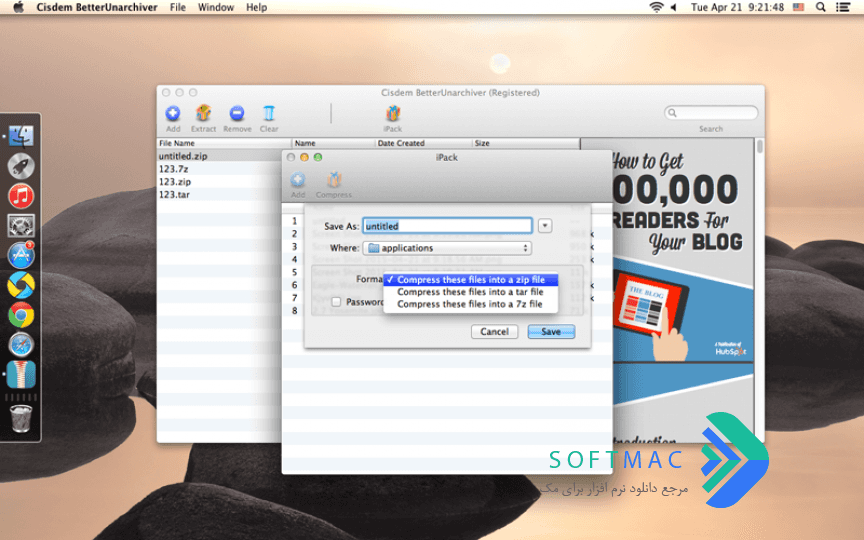Open the iPack tool in main toolbar
This screenshot has width=864, height=540.
(x=392, y=114)
